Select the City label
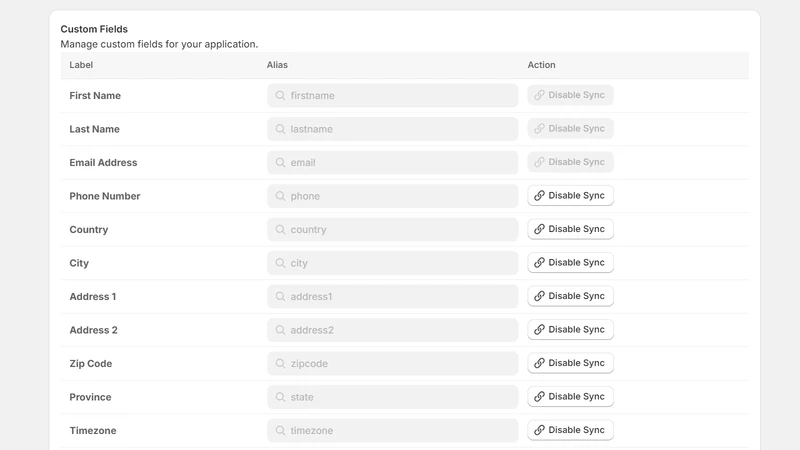800x450 pixels. 79,263
